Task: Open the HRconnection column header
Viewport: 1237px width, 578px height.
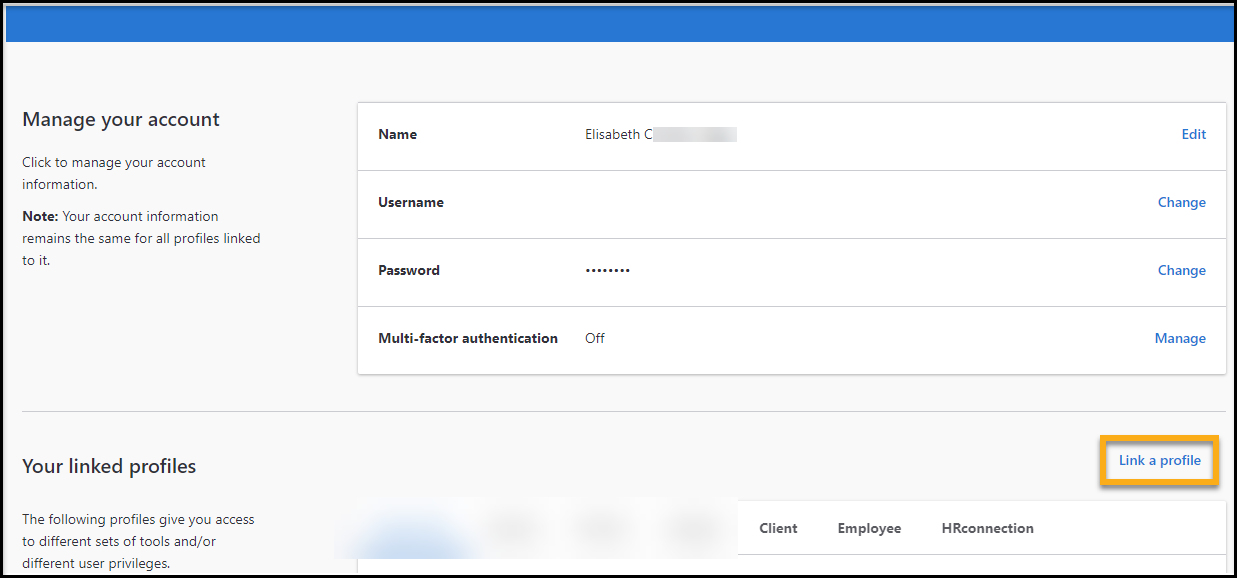Action: (987, 528)
